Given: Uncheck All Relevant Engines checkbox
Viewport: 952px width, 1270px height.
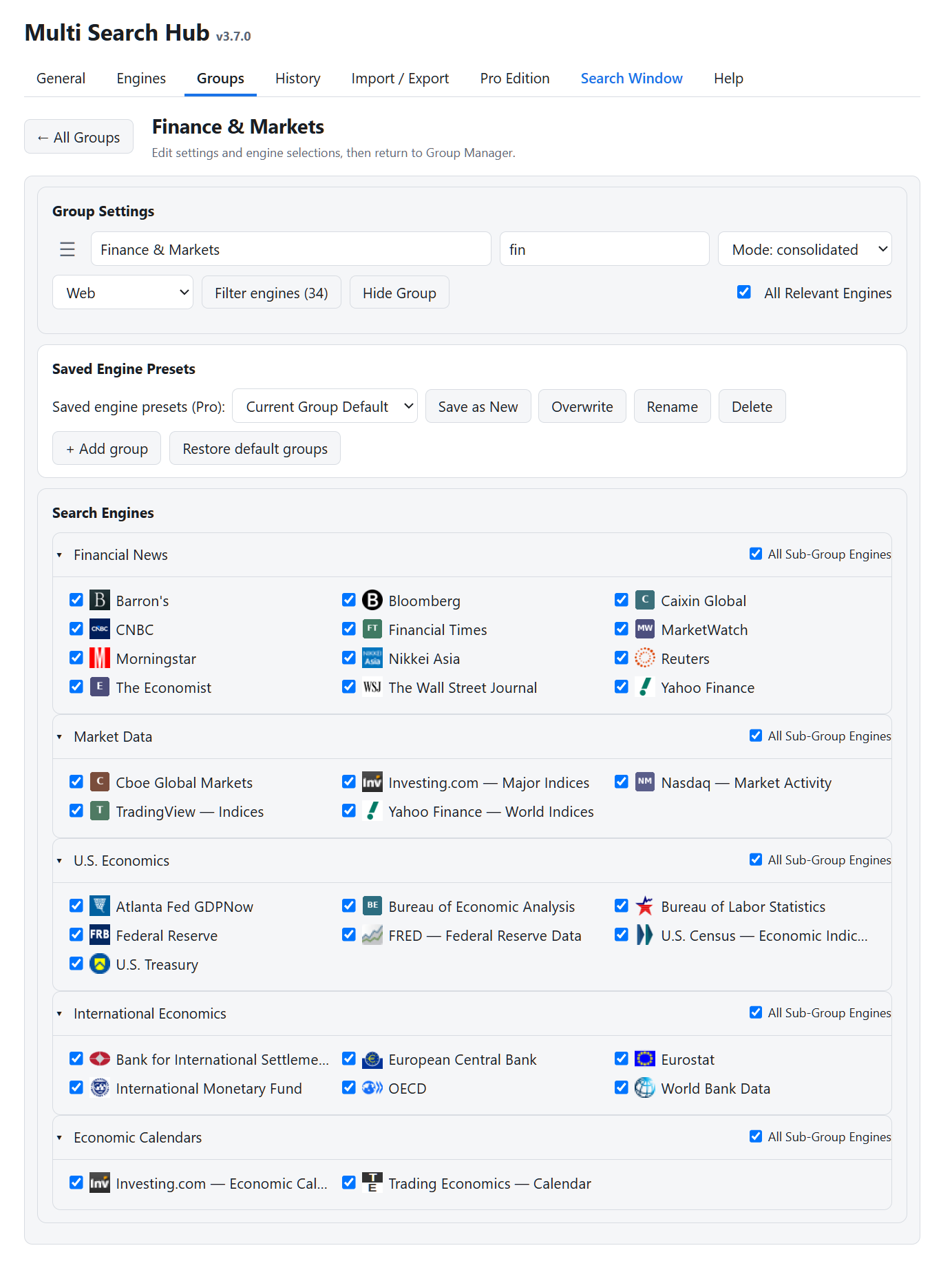Looking at the screenshot, I should tap(744, 293).
